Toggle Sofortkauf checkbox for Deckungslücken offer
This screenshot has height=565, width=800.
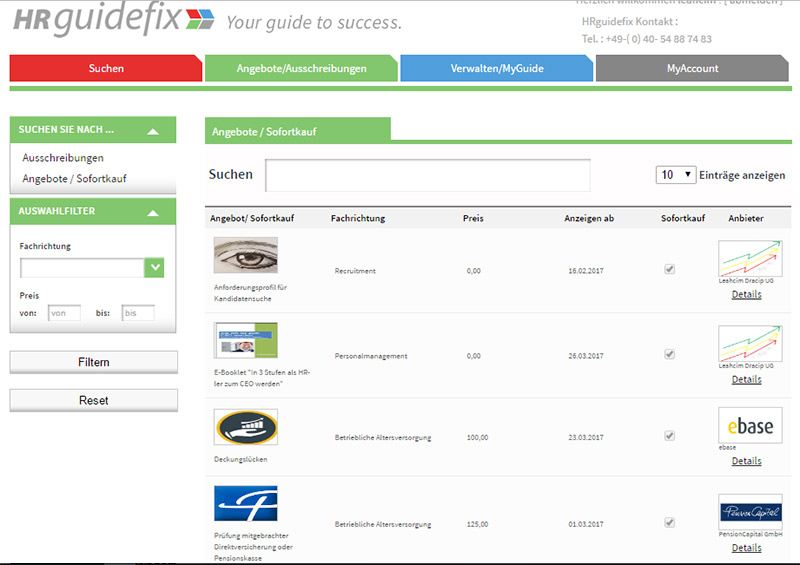click(669, 436)
